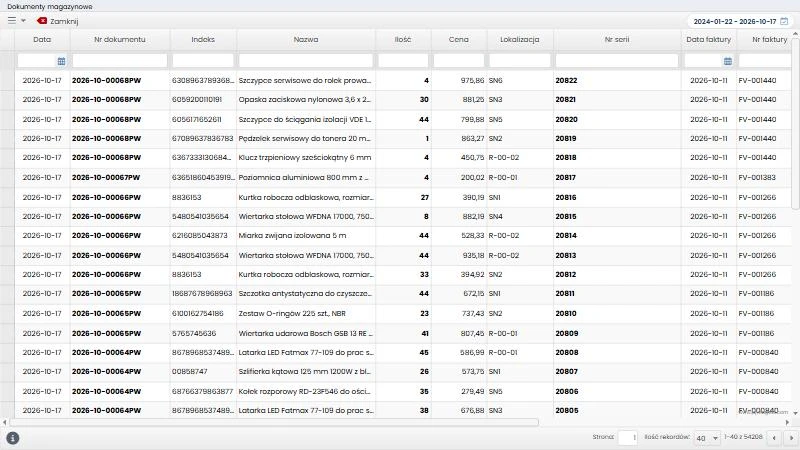Viewport: 800px width, 450px height.
Task: Click the Nr dokumentu filter field
Action: pyautogui.click(x=119, y=61)
